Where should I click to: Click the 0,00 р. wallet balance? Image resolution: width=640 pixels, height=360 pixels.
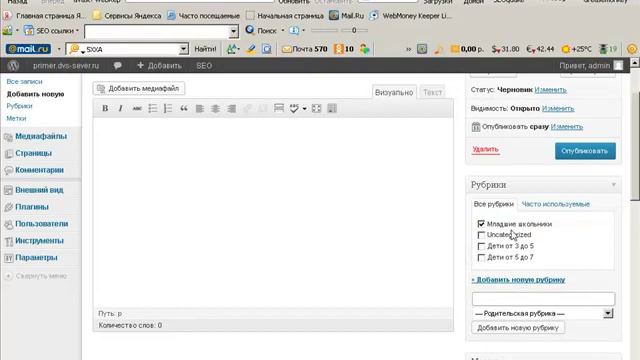tap(467, 49)
